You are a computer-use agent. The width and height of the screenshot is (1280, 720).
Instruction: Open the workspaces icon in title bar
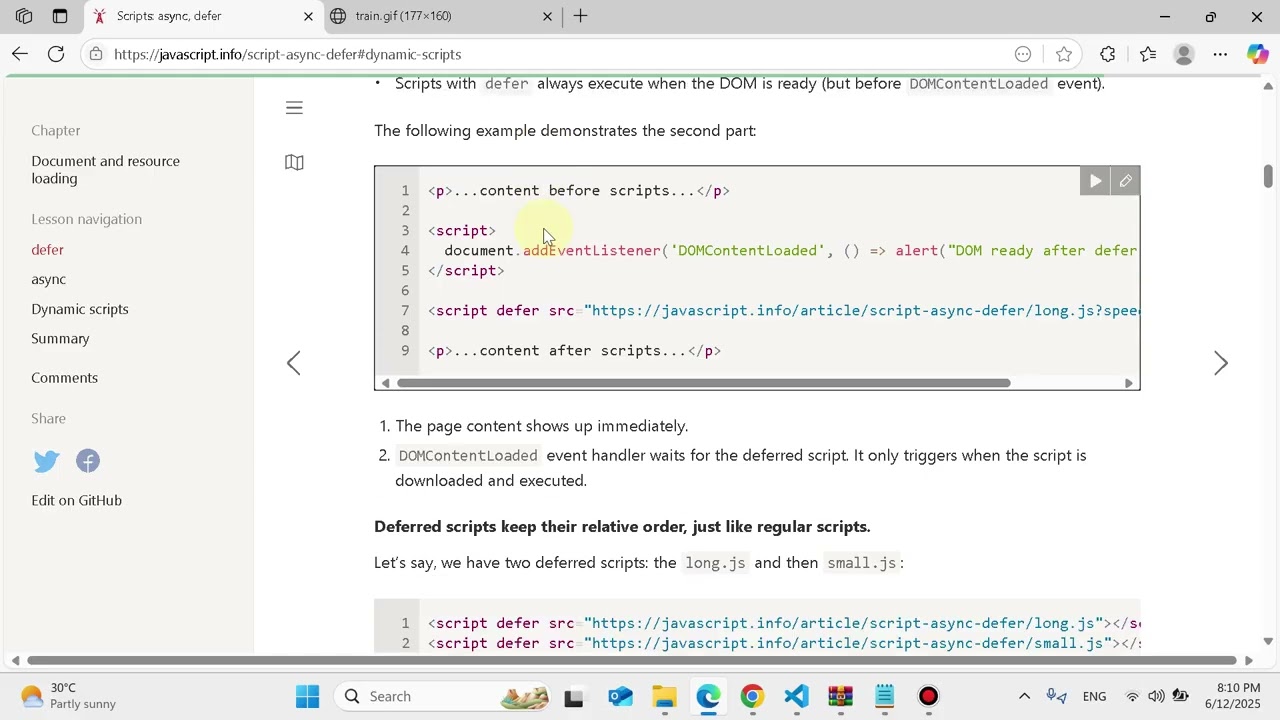point(24,16)
